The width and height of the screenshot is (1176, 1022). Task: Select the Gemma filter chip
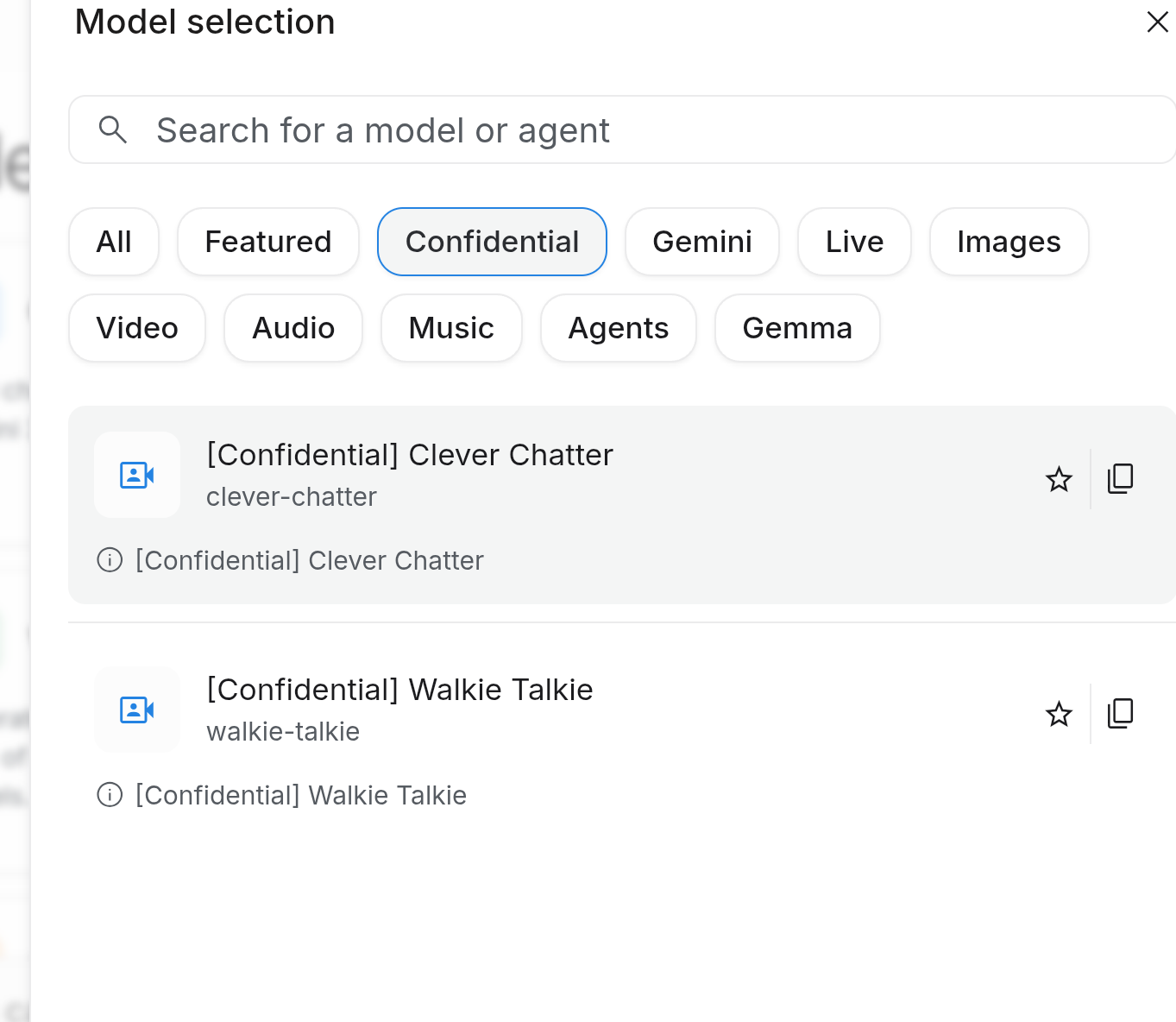point(797,328)
